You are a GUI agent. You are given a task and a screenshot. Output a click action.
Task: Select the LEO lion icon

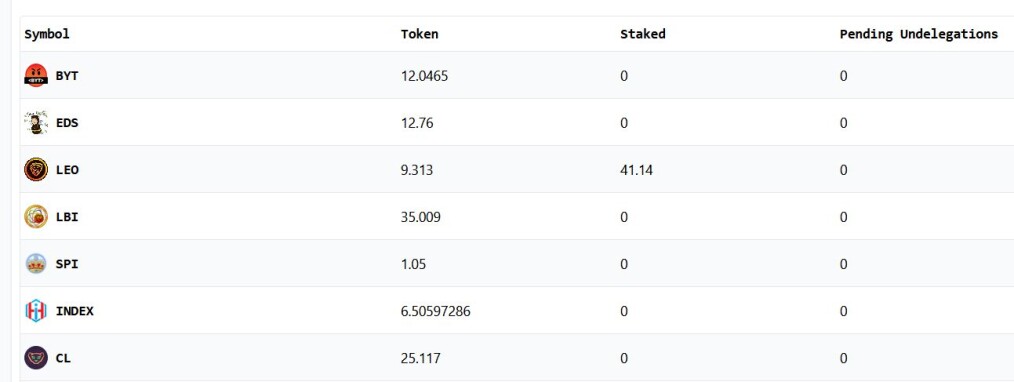click(36, 170)
